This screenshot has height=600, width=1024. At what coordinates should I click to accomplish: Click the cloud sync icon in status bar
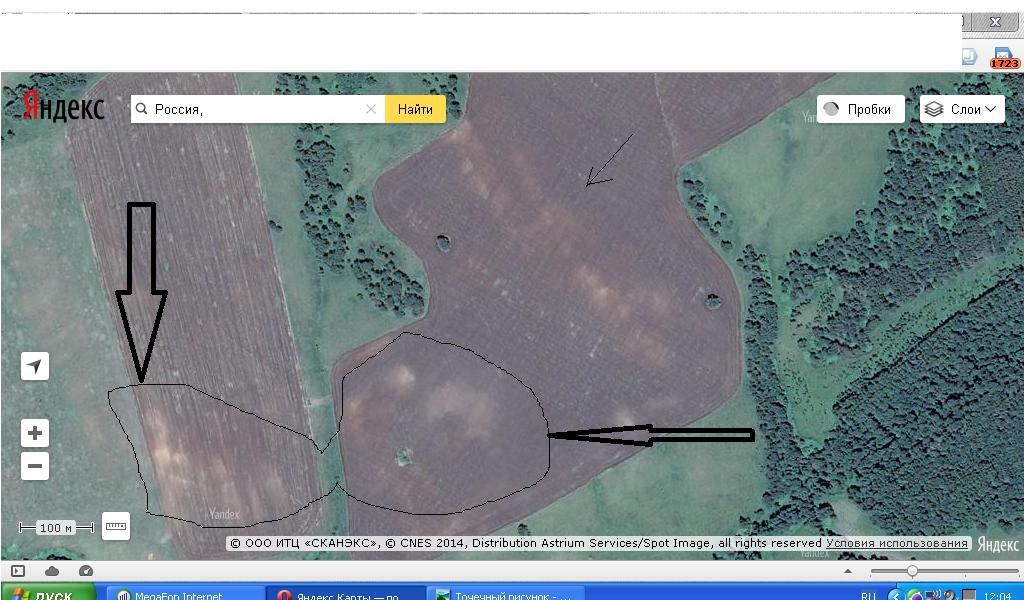(52, 571)
